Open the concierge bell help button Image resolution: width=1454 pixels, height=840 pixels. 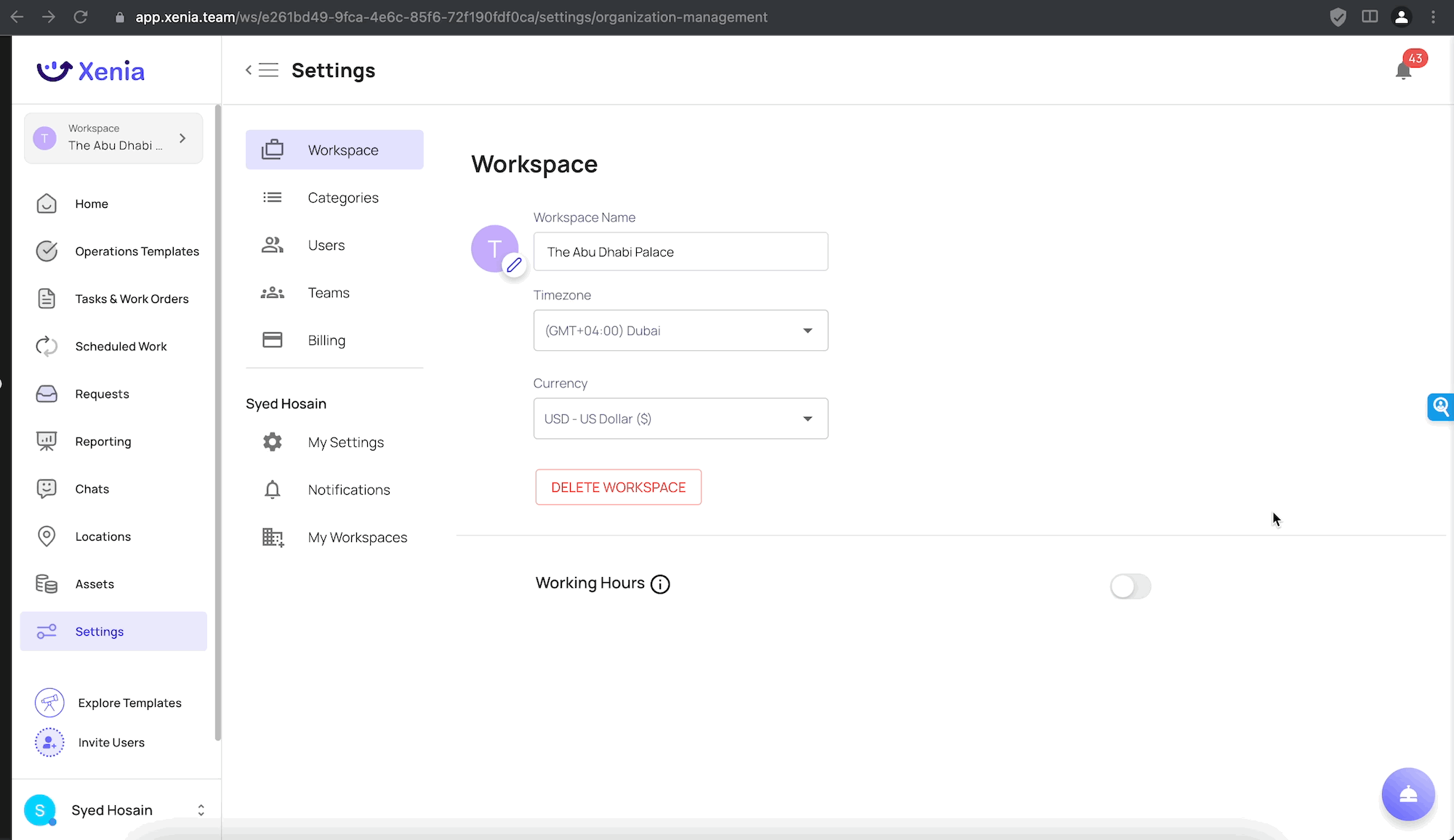click(x=1408, y=794)
